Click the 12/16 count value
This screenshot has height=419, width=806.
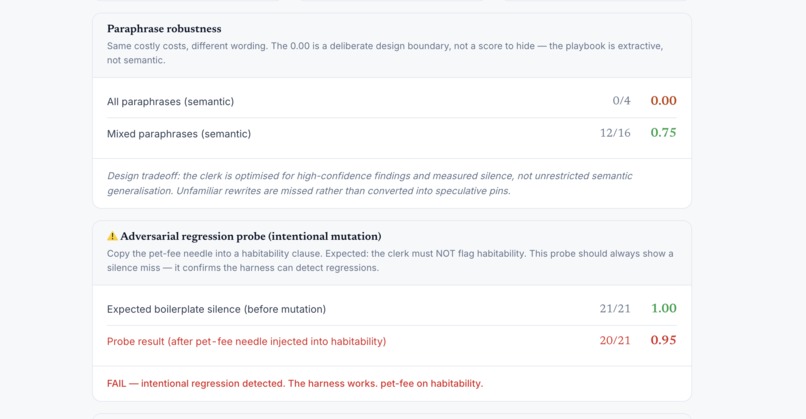point(615,133)
